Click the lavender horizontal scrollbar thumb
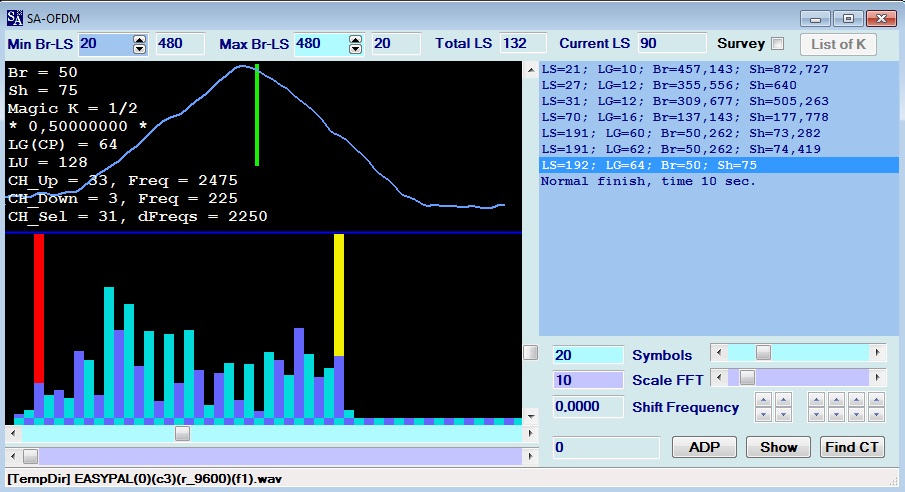Image resolution: width=905 pixels, height=492 pixels. pyautogui.click(x=31, y=457)
